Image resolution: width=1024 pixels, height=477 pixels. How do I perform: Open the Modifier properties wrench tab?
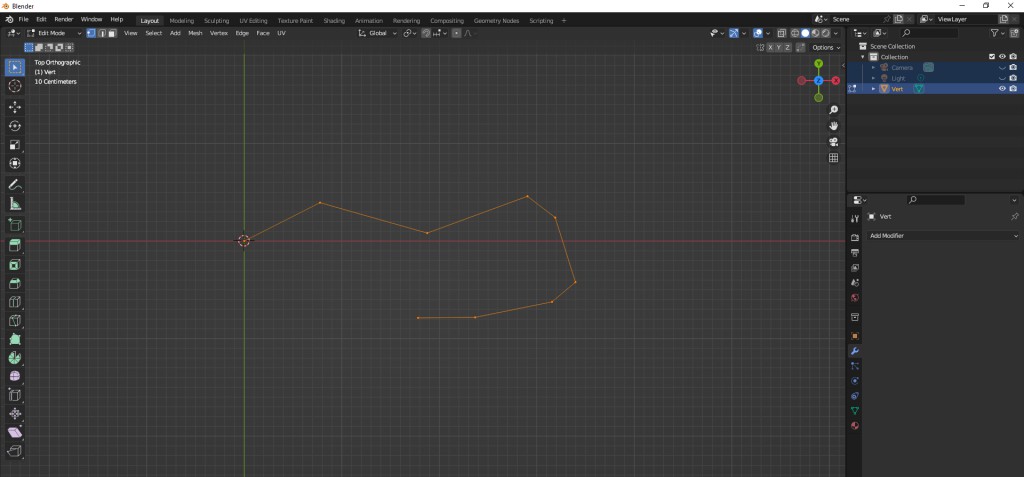[x=855, y=351]
